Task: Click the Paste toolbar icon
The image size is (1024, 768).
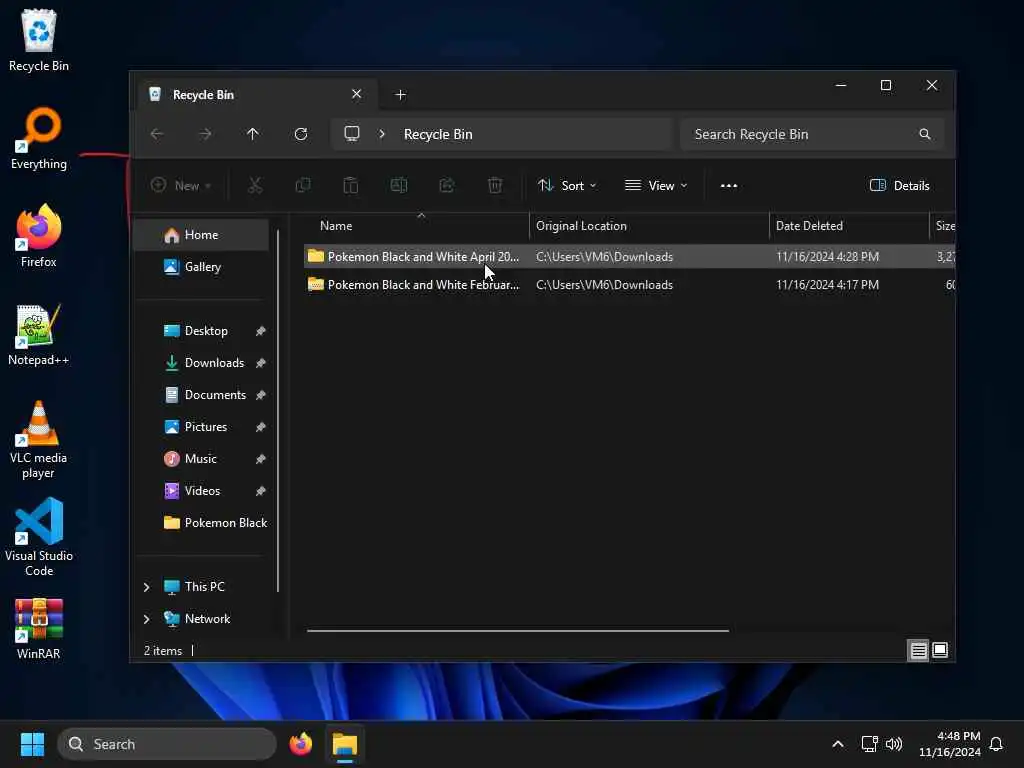Action: click(x=351, y=185)
